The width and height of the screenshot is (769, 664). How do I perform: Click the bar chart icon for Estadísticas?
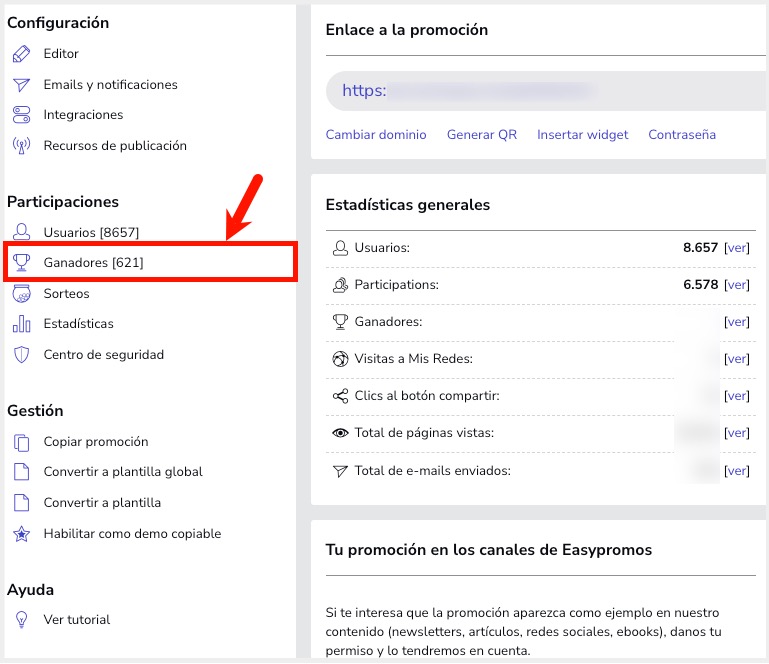(21, 324)
